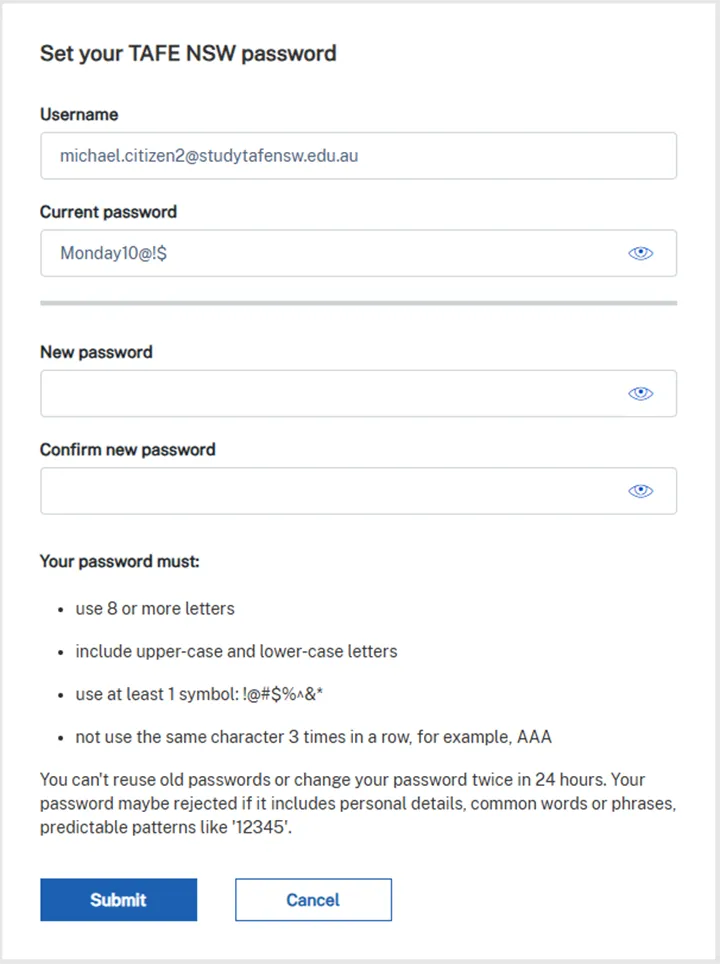
Task: Click the same character 3 times rule
Action: click(314, 737)
